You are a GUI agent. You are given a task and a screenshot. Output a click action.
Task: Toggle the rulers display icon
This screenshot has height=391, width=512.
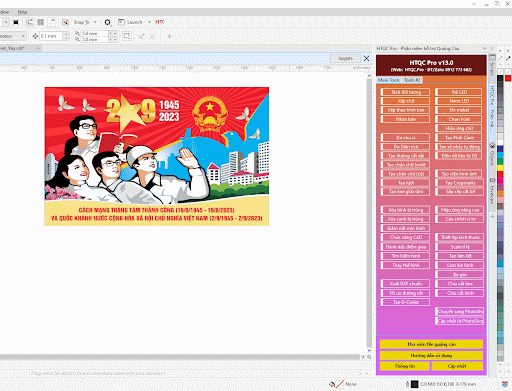[x=30, y=22]
